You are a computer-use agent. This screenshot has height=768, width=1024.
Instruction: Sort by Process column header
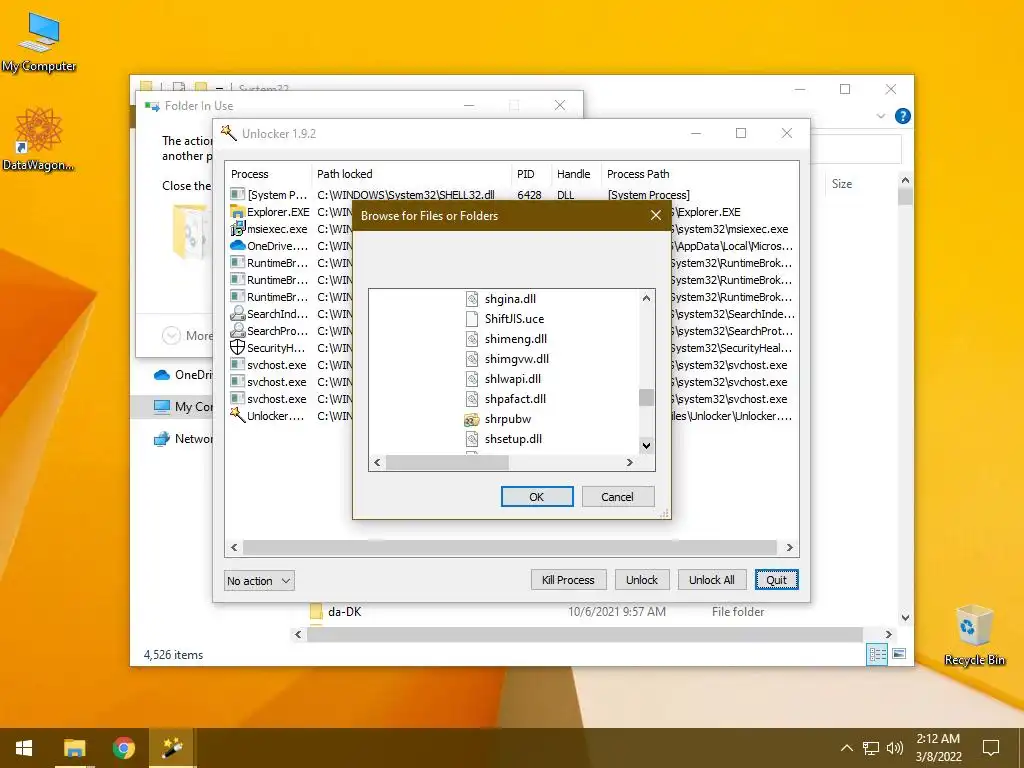[x=268, y=174]
